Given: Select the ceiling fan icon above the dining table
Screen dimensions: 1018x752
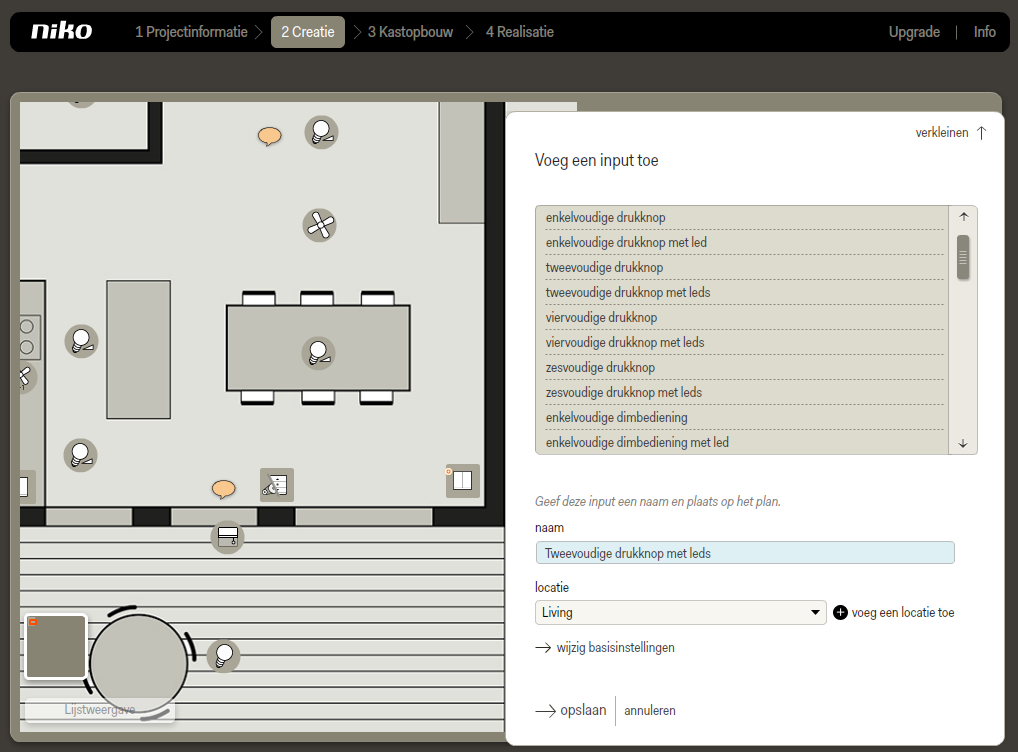Looking at the screenshot, I should 319,225.
